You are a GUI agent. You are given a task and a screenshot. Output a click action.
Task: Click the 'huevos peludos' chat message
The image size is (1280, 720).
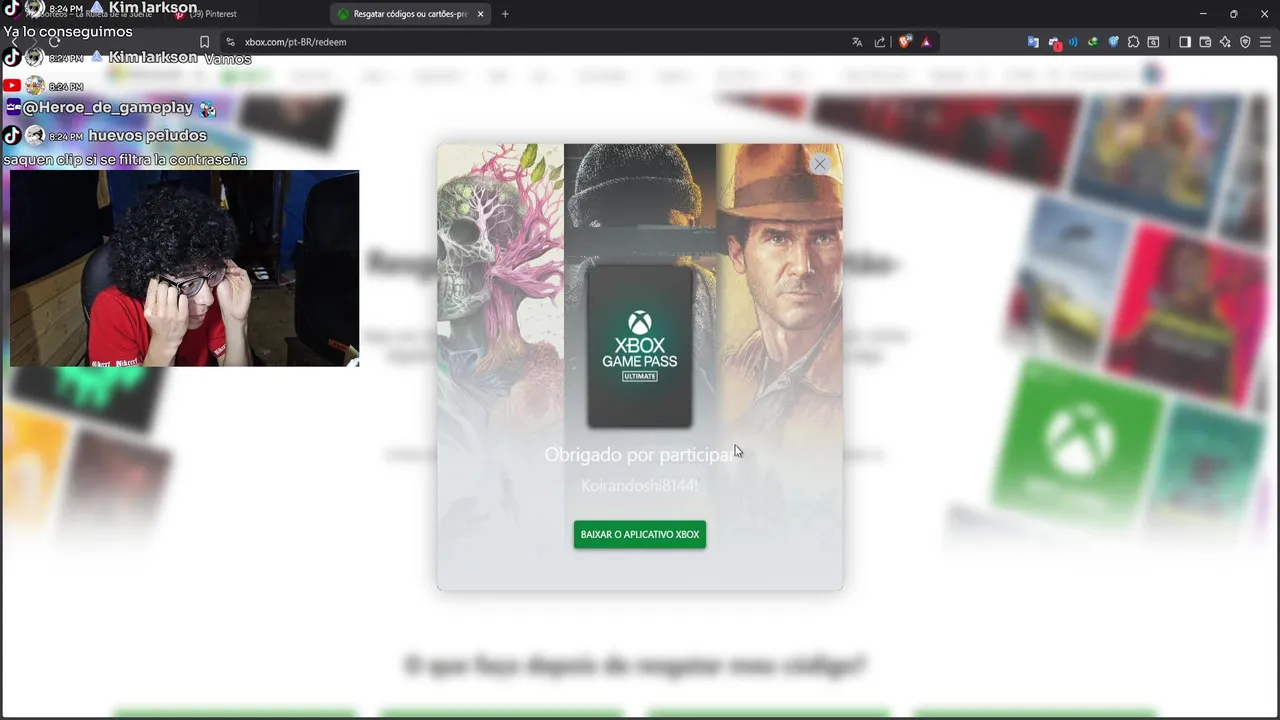pyautogui.click(x=147, y=135)
